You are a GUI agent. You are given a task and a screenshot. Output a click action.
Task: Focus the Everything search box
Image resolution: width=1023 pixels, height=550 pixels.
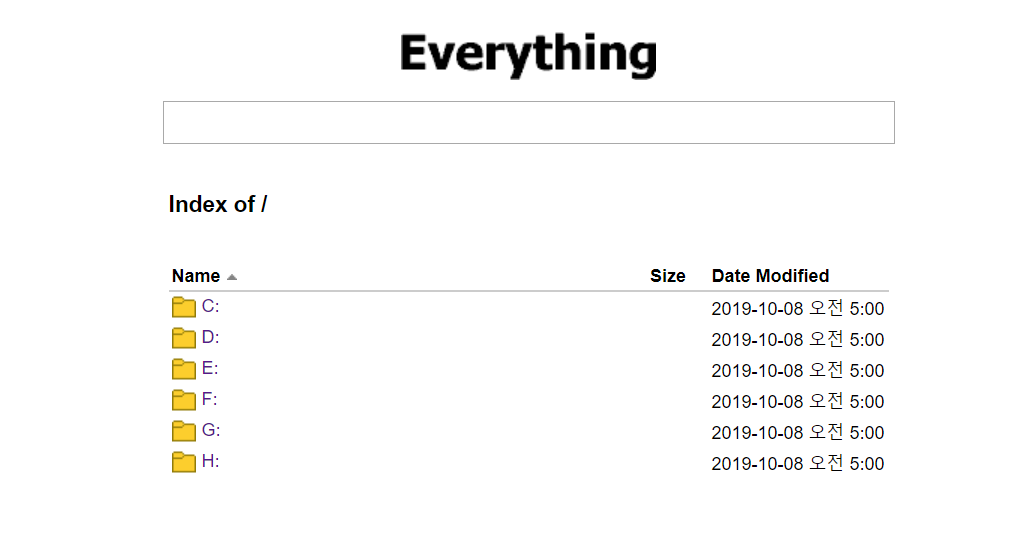528,122
